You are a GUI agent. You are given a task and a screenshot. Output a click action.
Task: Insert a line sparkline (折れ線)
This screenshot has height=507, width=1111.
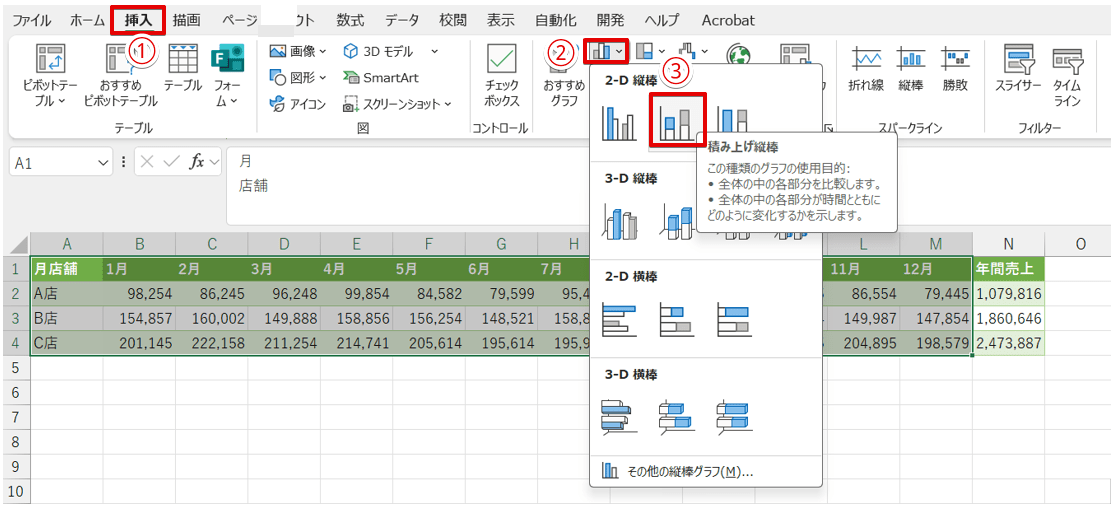pyautogui.click(x=865, y=69)
